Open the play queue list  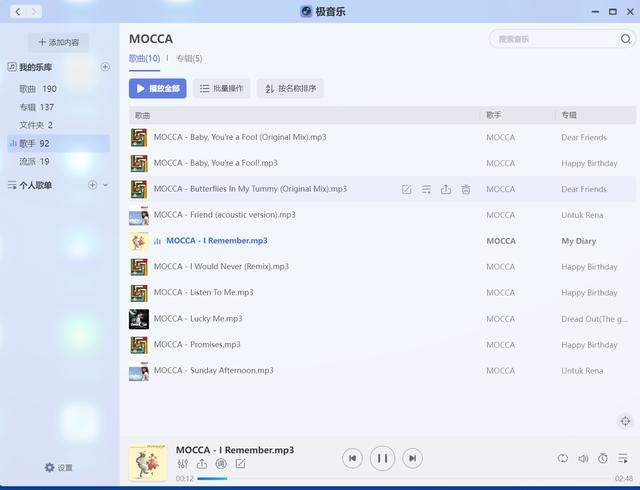(x=623, y=459)
